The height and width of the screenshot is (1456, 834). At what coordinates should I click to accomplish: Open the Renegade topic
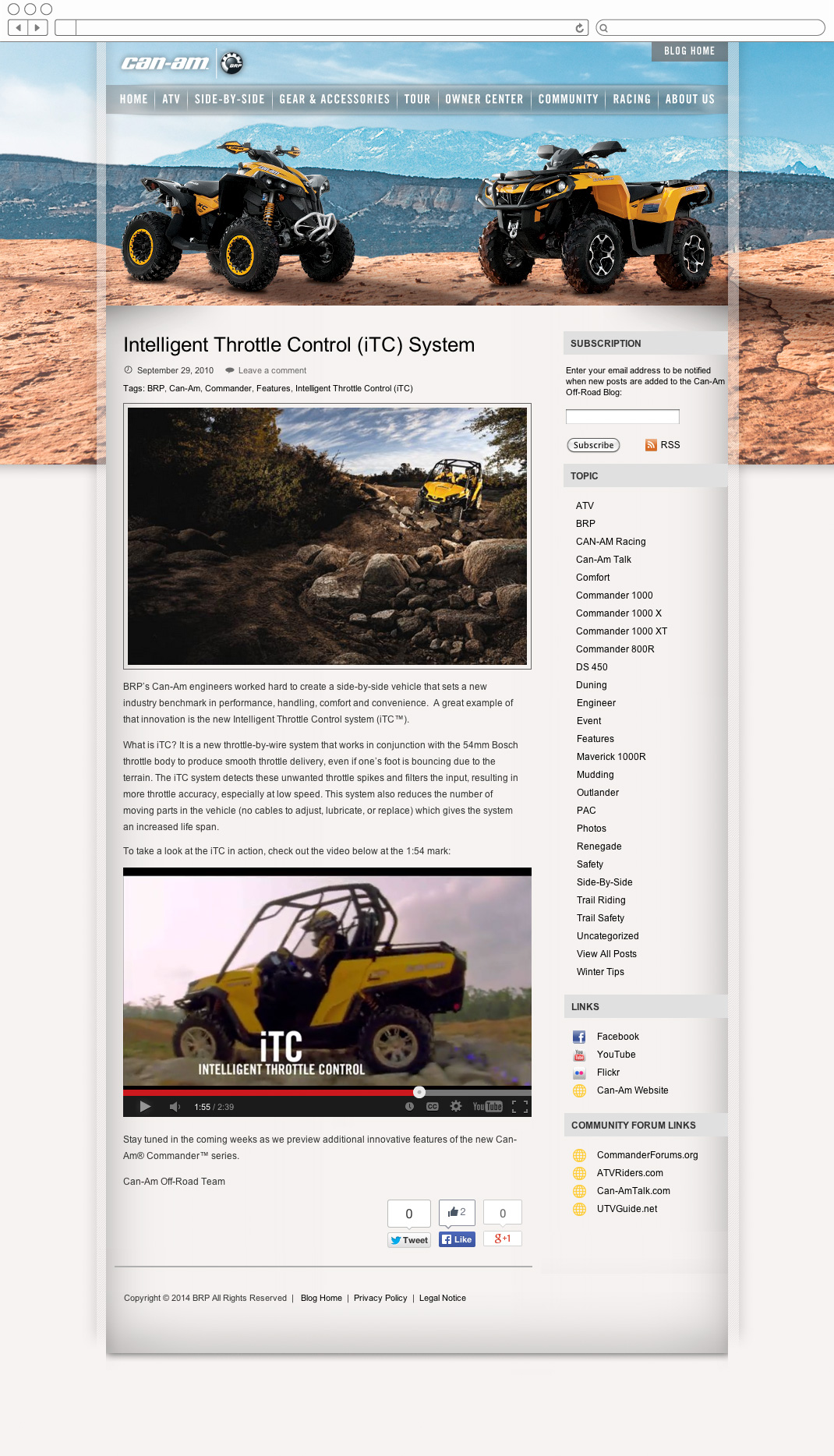[599, 846]
